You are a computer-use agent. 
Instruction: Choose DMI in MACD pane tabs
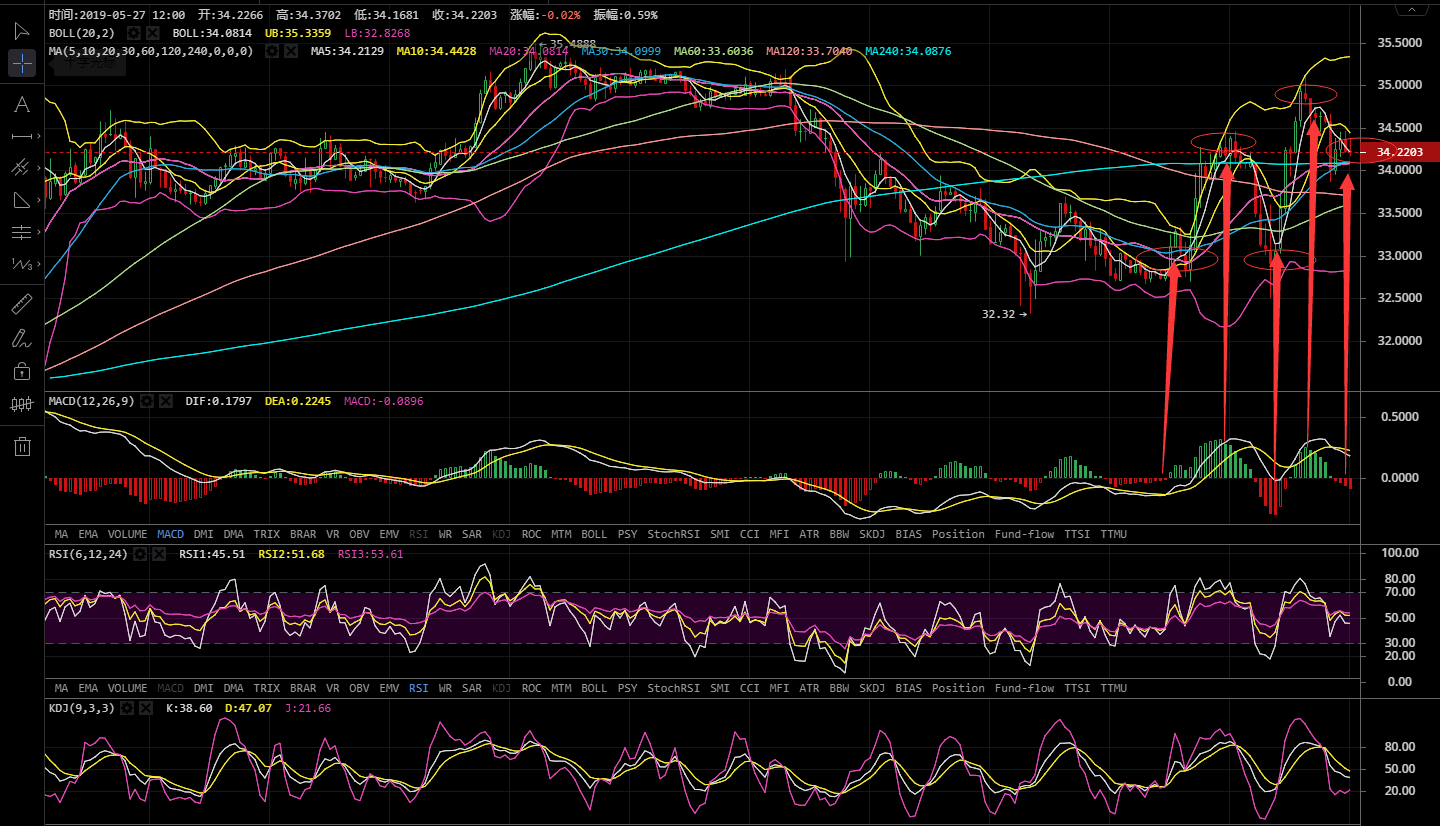203,534
